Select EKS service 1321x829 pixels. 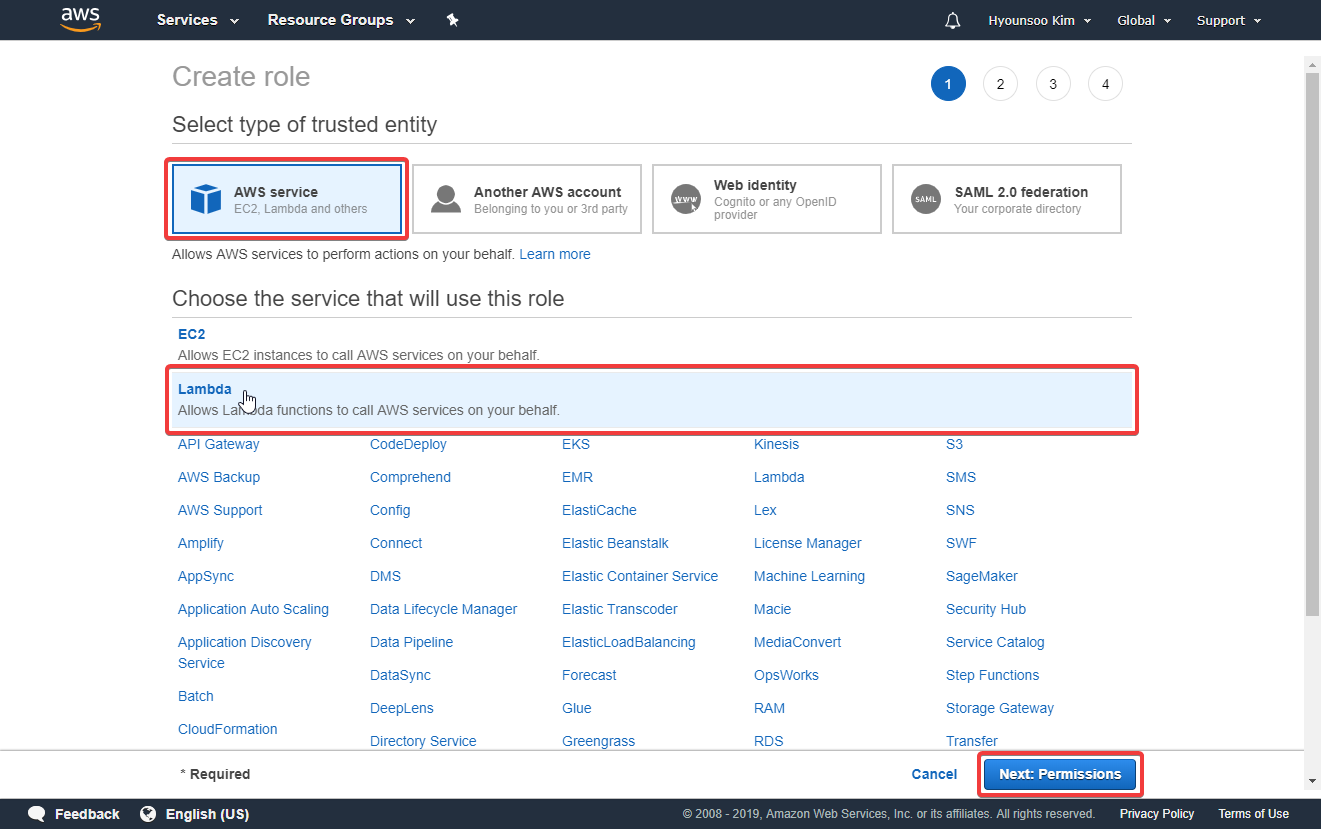(576, 444)
